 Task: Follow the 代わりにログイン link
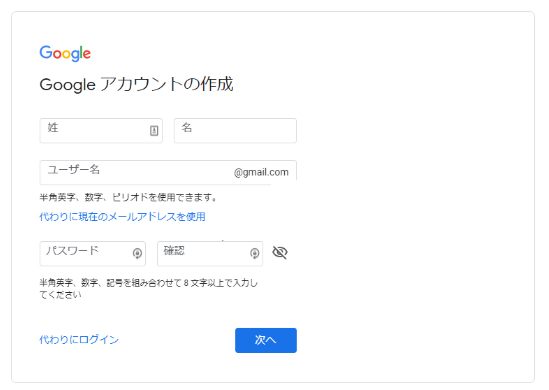(x=79, y=340)
